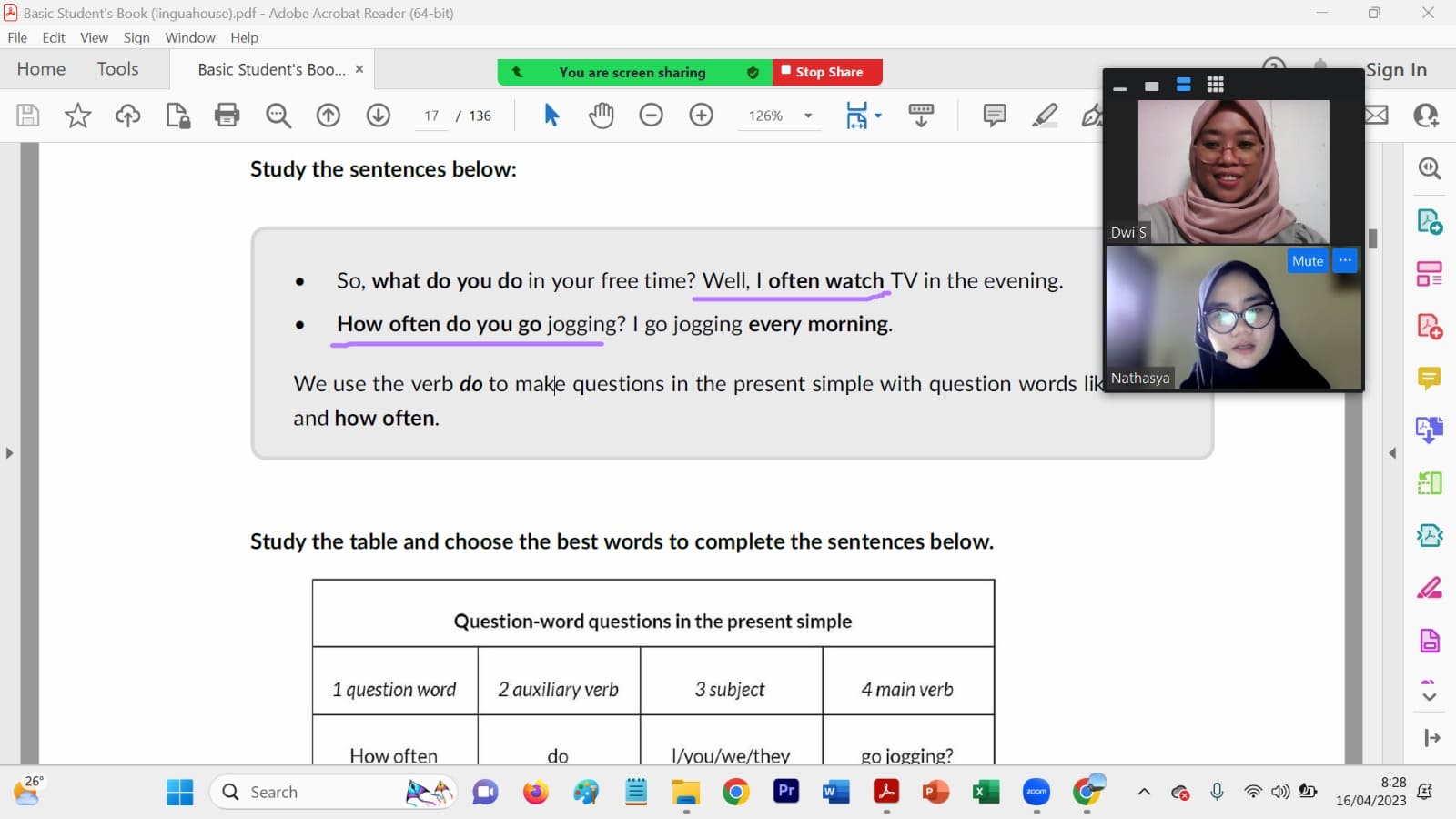The image size is (1456, 819).
Task: Click the Zoom in plus icon
Action: coord(701,116)
